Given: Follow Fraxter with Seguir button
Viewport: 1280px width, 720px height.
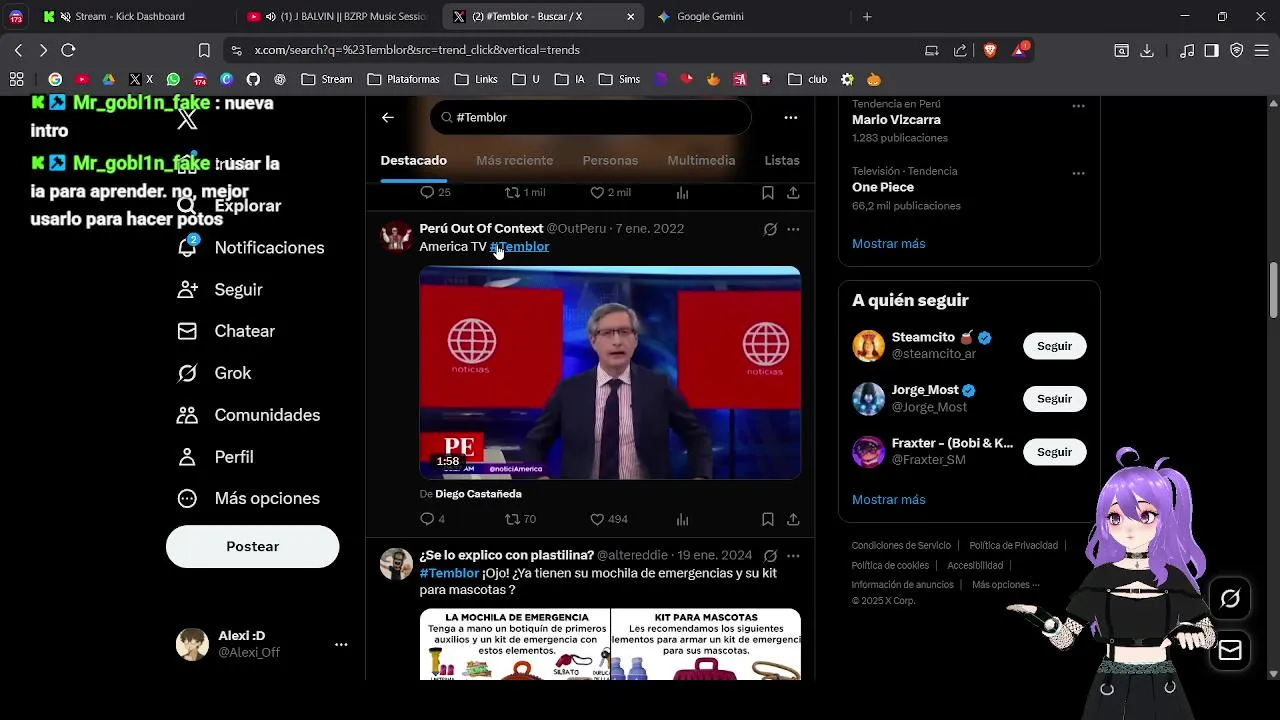Looking at the screenshot, I should [x=1054, y=452].
